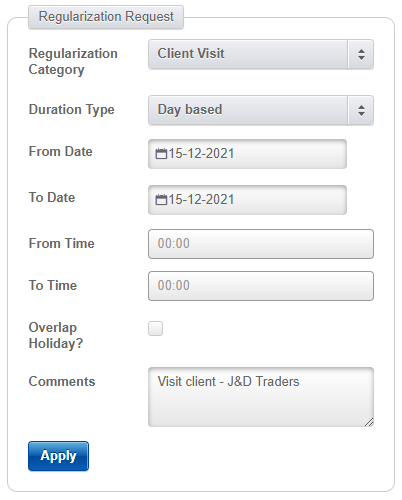Click the Duration Type dropdown arrows
402x500 pixels.
pos(361,110)
